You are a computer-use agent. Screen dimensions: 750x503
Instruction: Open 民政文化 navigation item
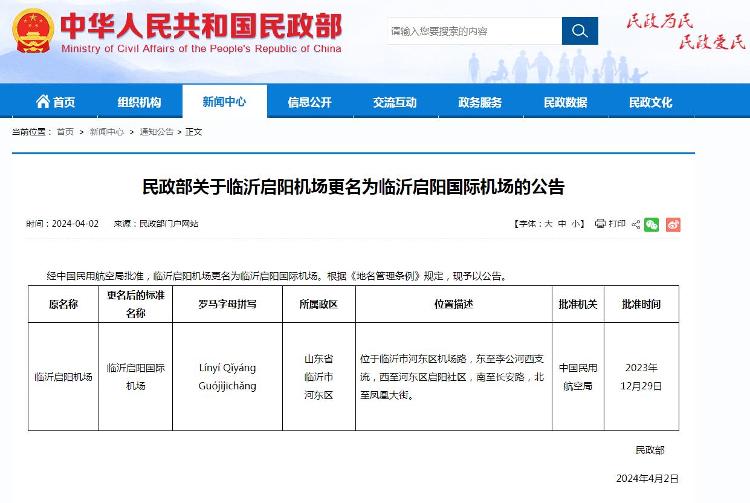click(650, 102)
